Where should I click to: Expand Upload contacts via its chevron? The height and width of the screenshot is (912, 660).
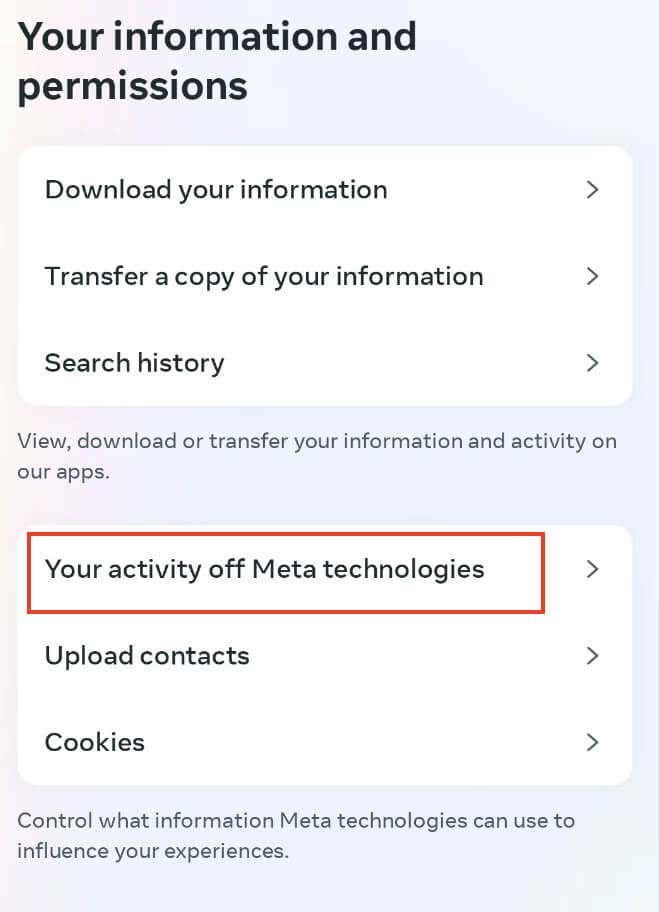[592, 656]
